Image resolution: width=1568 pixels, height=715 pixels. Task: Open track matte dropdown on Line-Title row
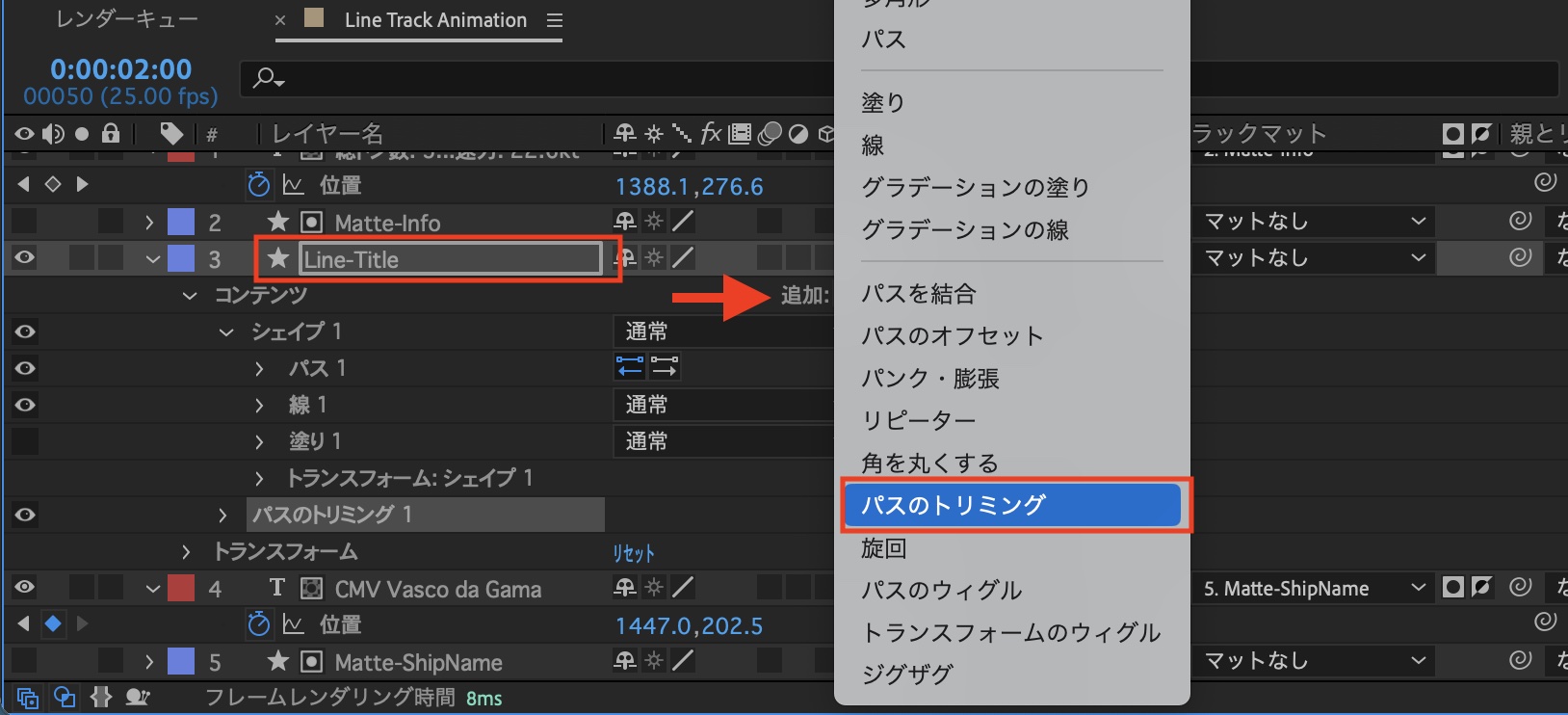(1314, 258)
